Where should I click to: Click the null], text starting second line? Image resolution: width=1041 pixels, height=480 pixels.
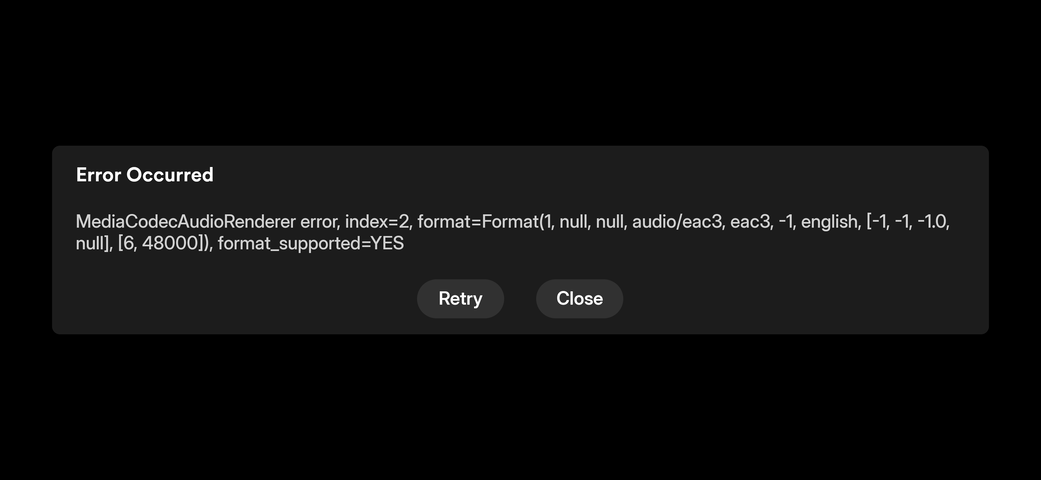pos(94,244)
